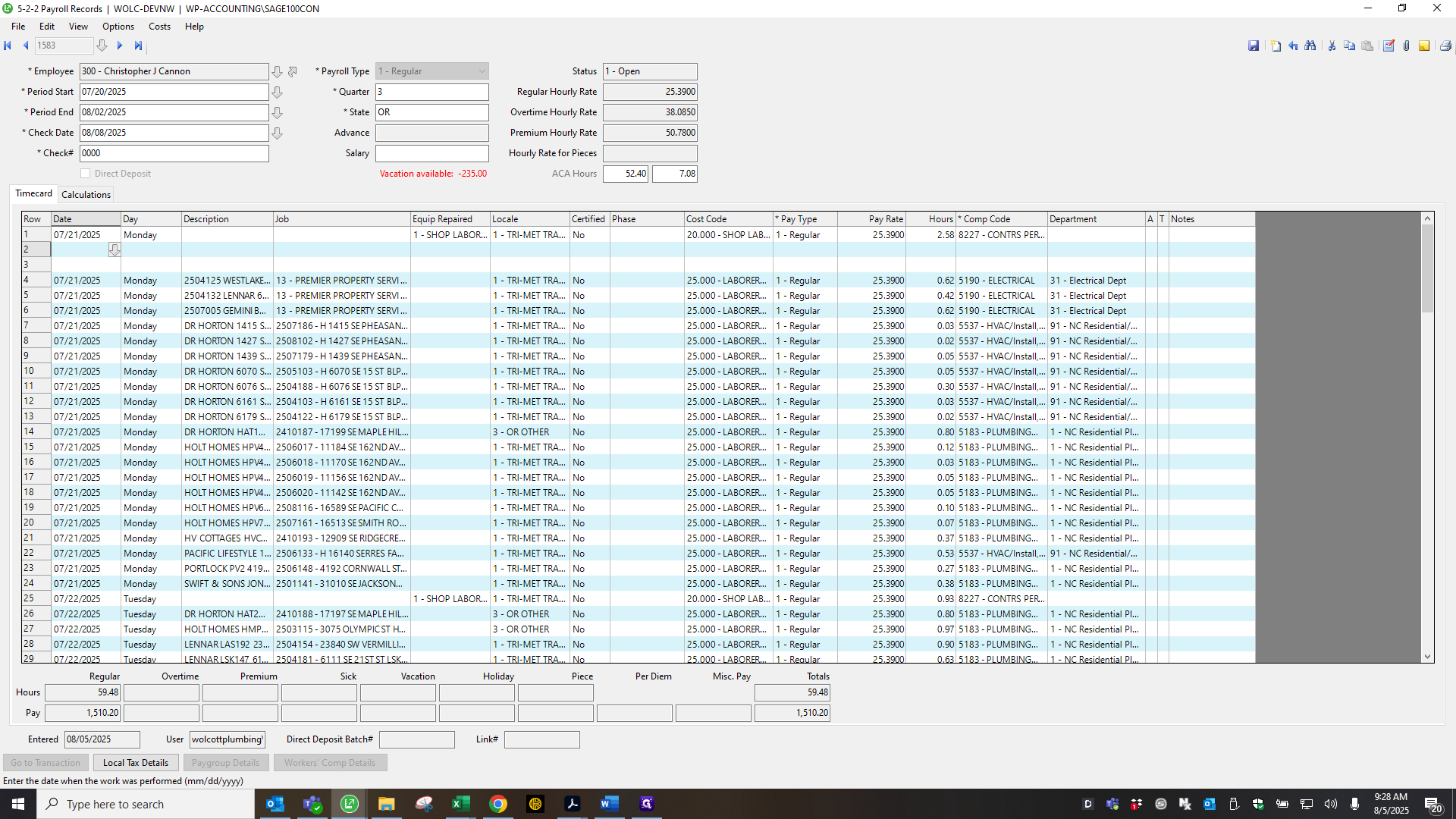The height and width of the screenshot is (819, 1456).
Task: Click the Date column header
Action: (86, 219)
